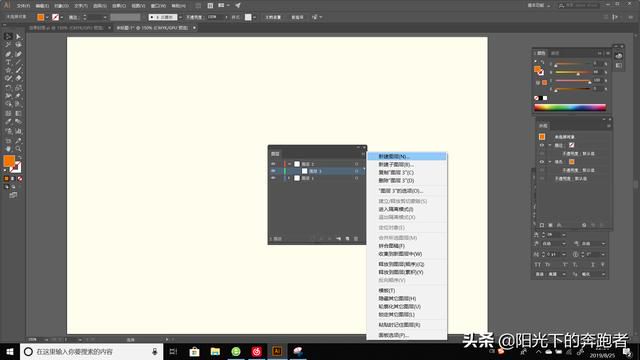Open File Explorer from taskbar
Screen dimensions: 640x360
coord(215,351)
